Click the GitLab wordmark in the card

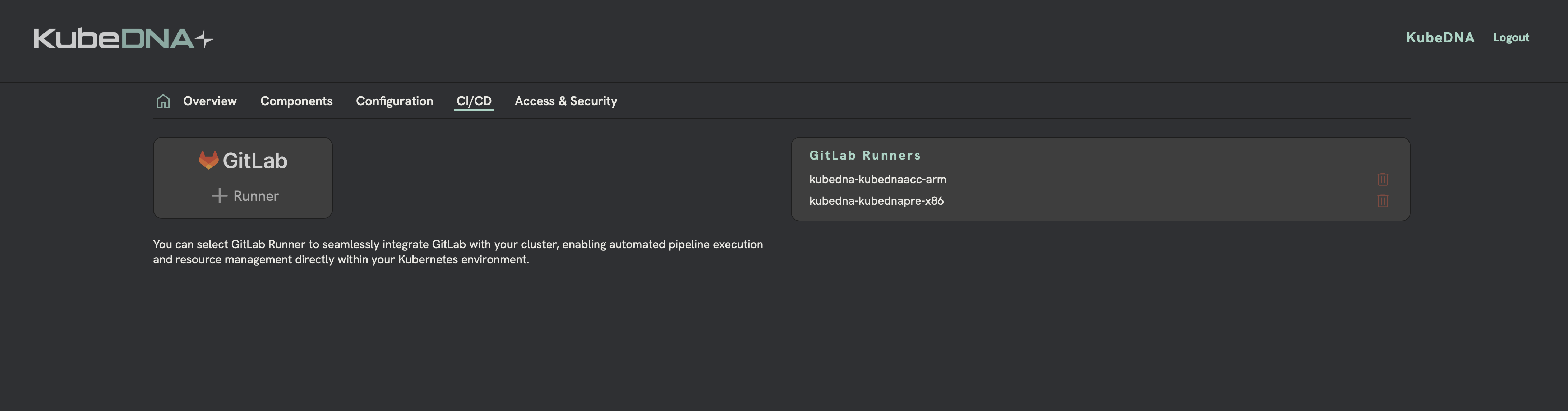click(x=255, y=161)
